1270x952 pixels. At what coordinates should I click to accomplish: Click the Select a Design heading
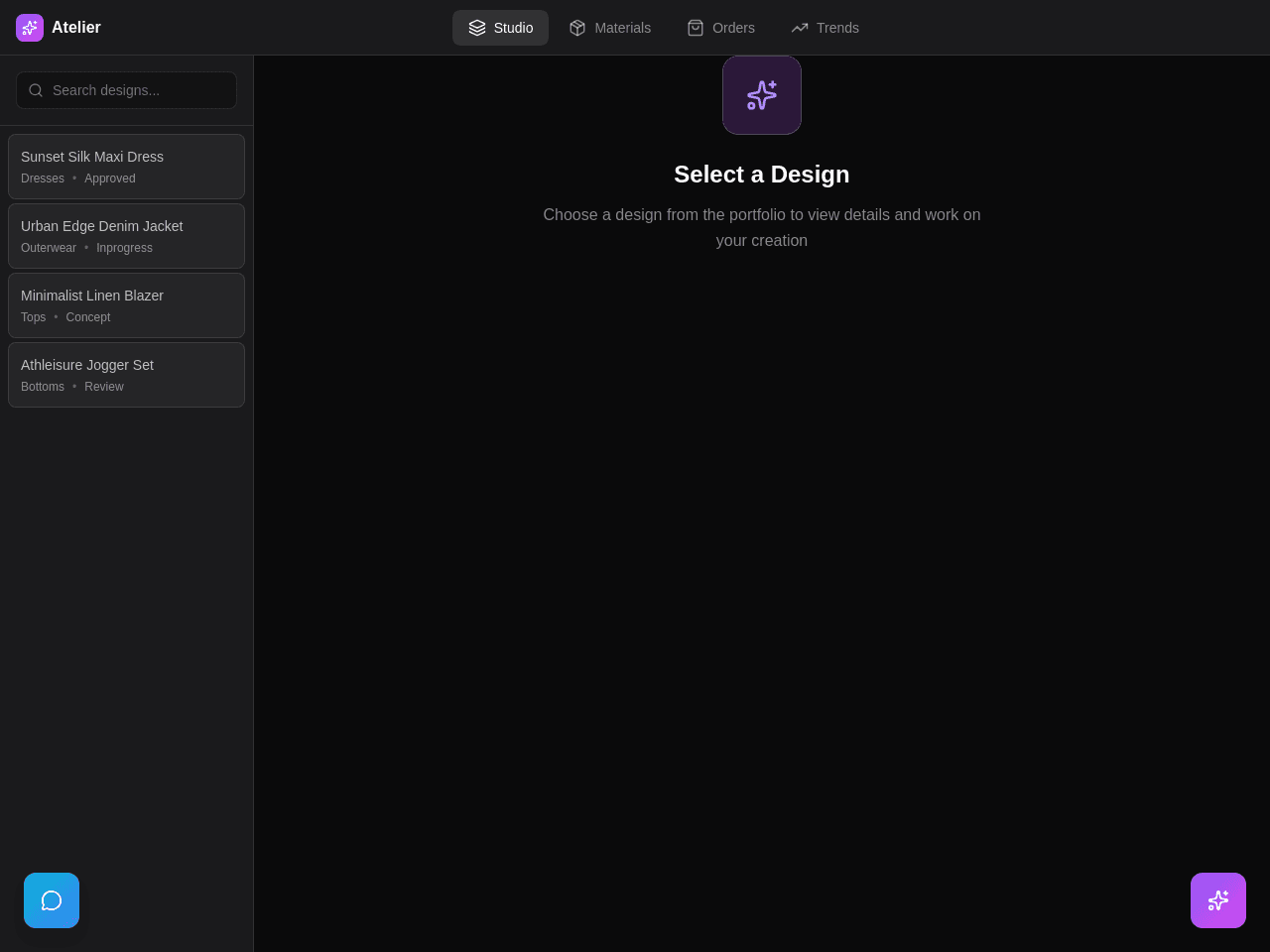[762, 175]
